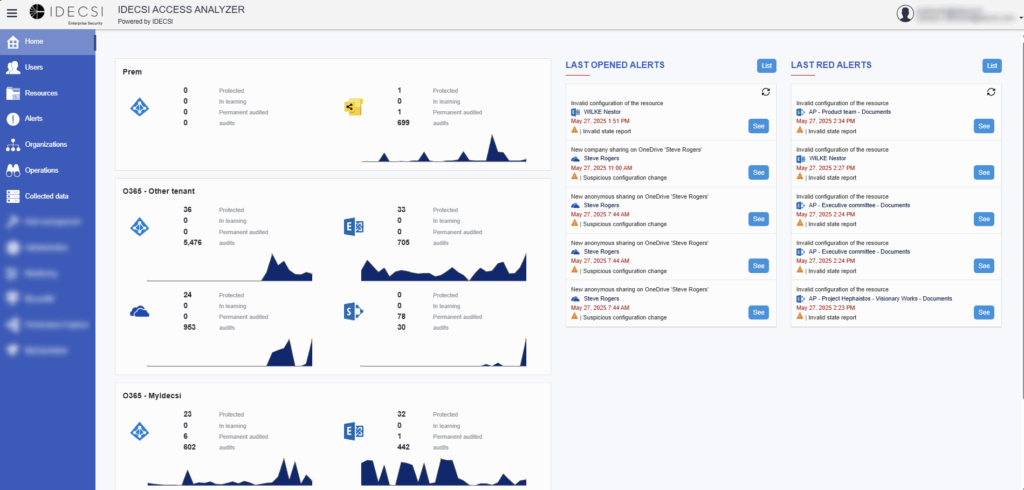Open the hamburger menu

pyautogui.click(x=12, y=14)
